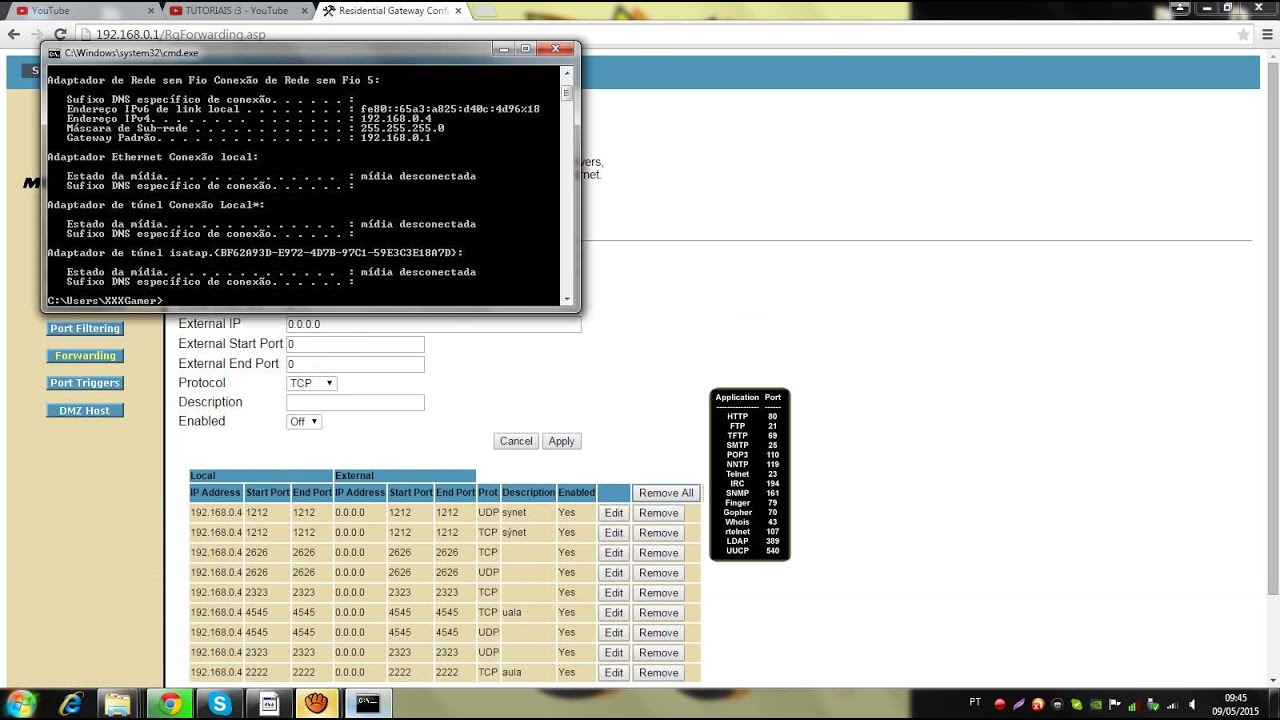Open the Chrome menu button
The height and width of the screenshot is (720, 1280).
click(1266, 34)
